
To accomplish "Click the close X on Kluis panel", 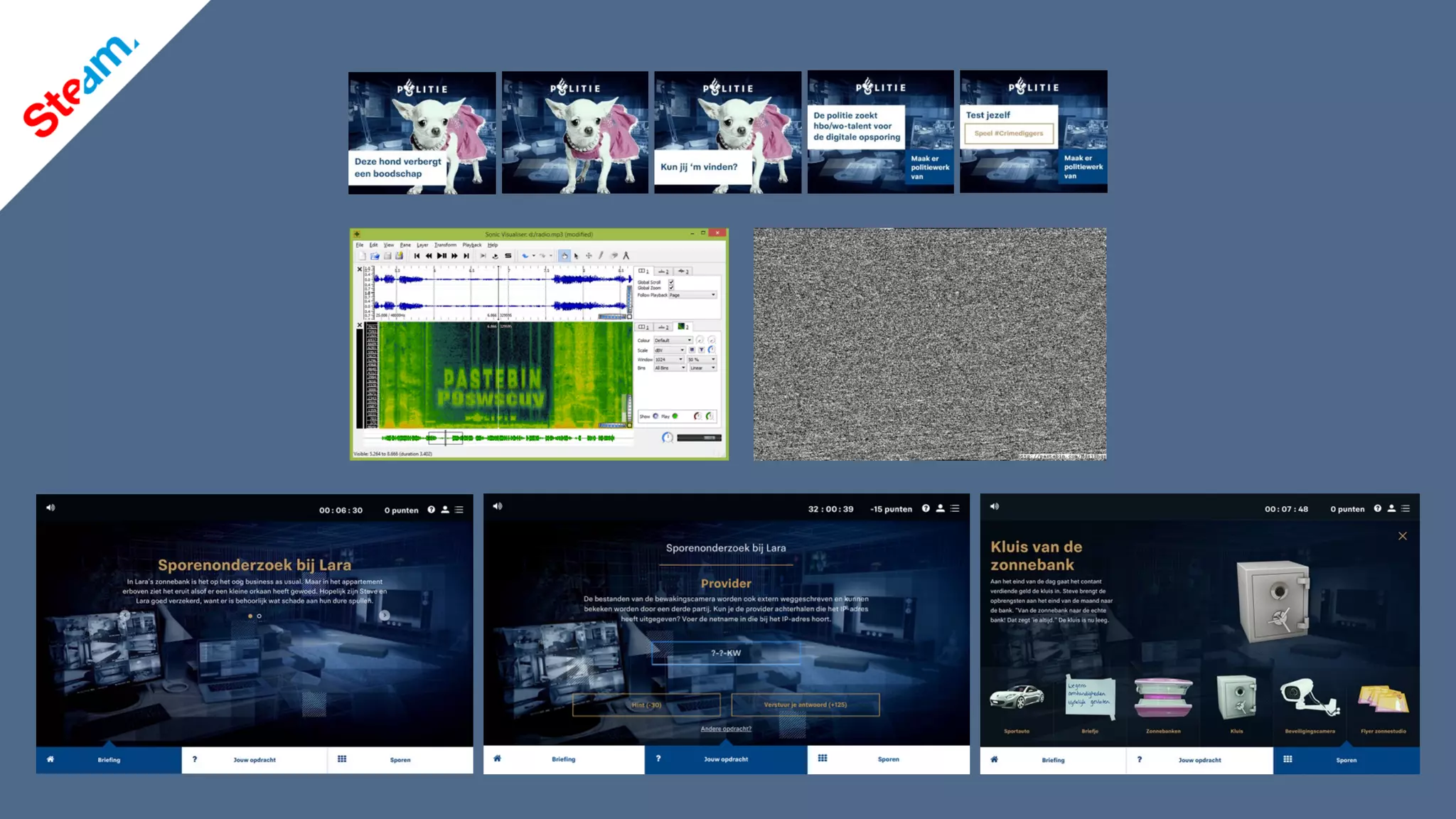I will pos(1402,536).
